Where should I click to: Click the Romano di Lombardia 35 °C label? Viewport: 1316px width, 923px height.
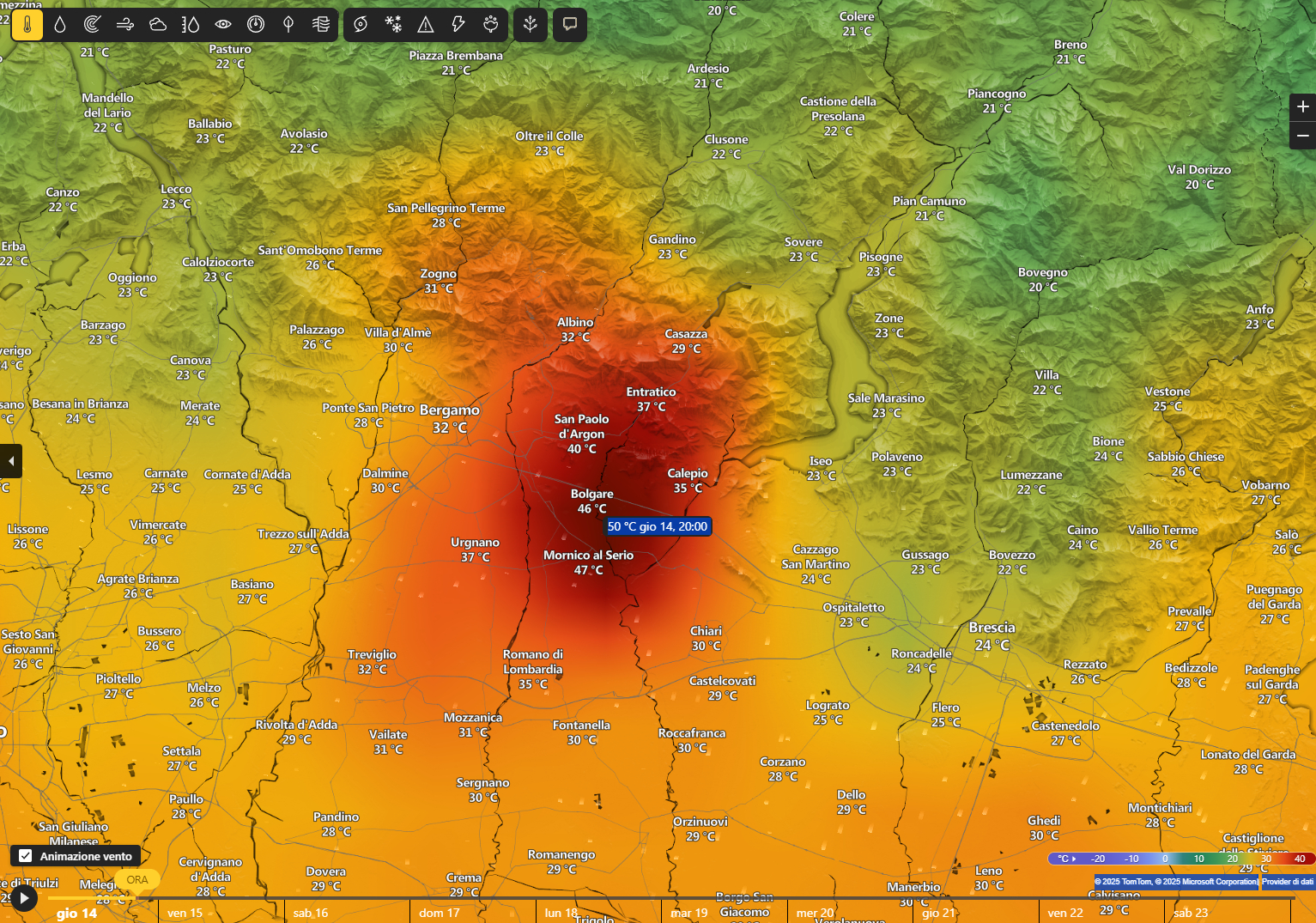tap(533, 669)
